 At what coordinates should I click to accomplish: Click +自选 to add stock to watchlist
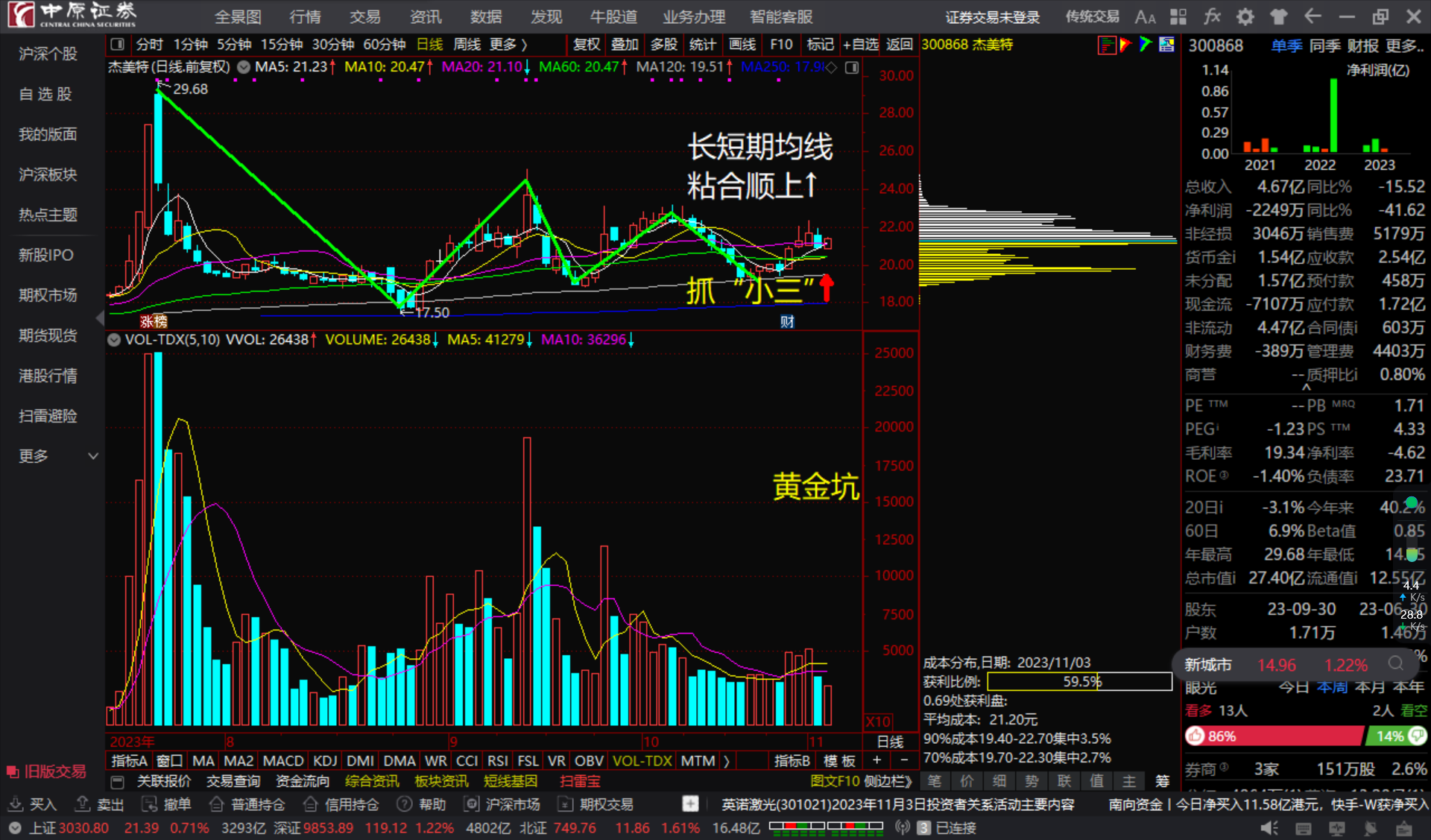click(x=861, y=45)
